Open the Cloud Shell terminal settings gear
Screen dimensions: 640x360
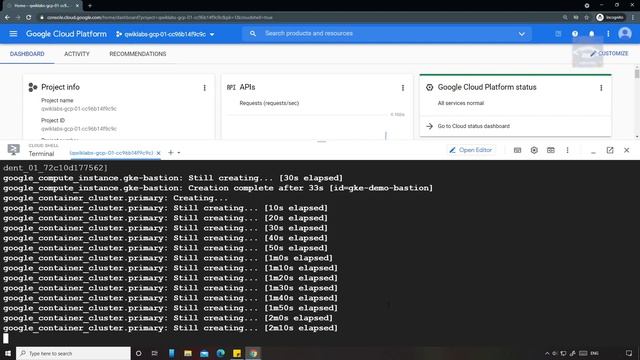(x=534, y=150)
